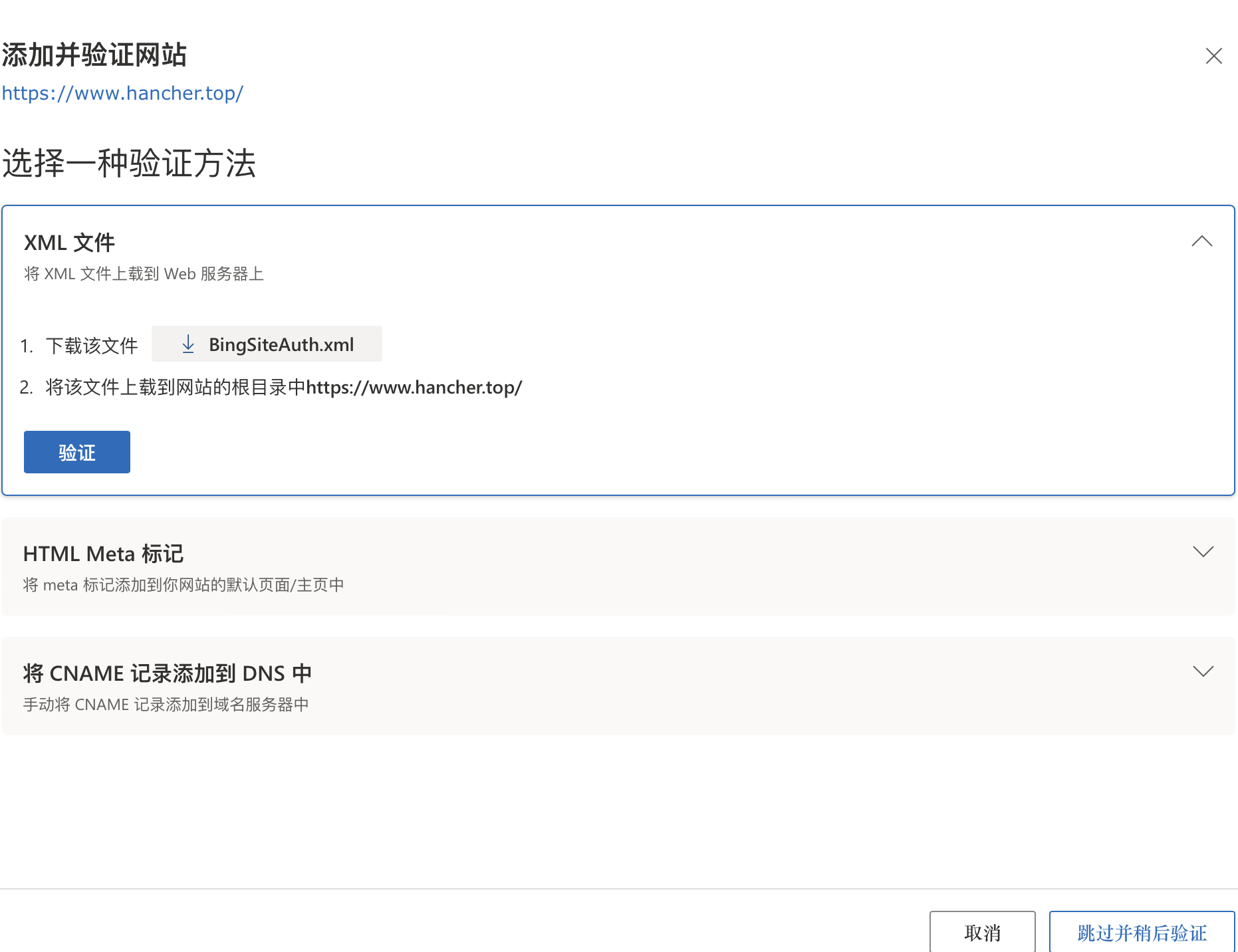The width and height of the screenshot is (1238, 952).
Task: Close the 添加并验证网站 dialog with X
Action: pos(1213,56)
